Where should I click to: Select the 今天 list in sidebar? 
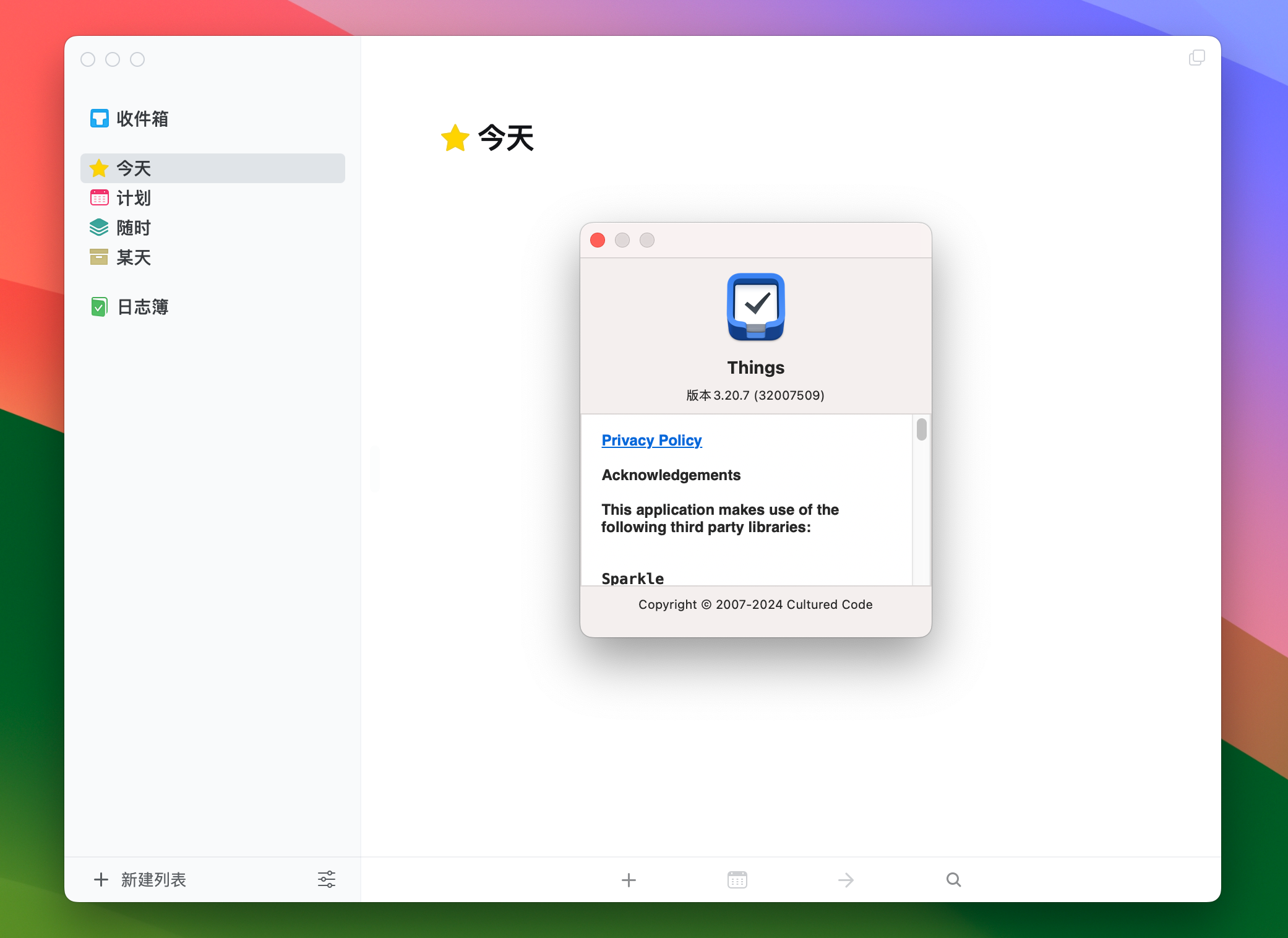click(x=212, y=168)
